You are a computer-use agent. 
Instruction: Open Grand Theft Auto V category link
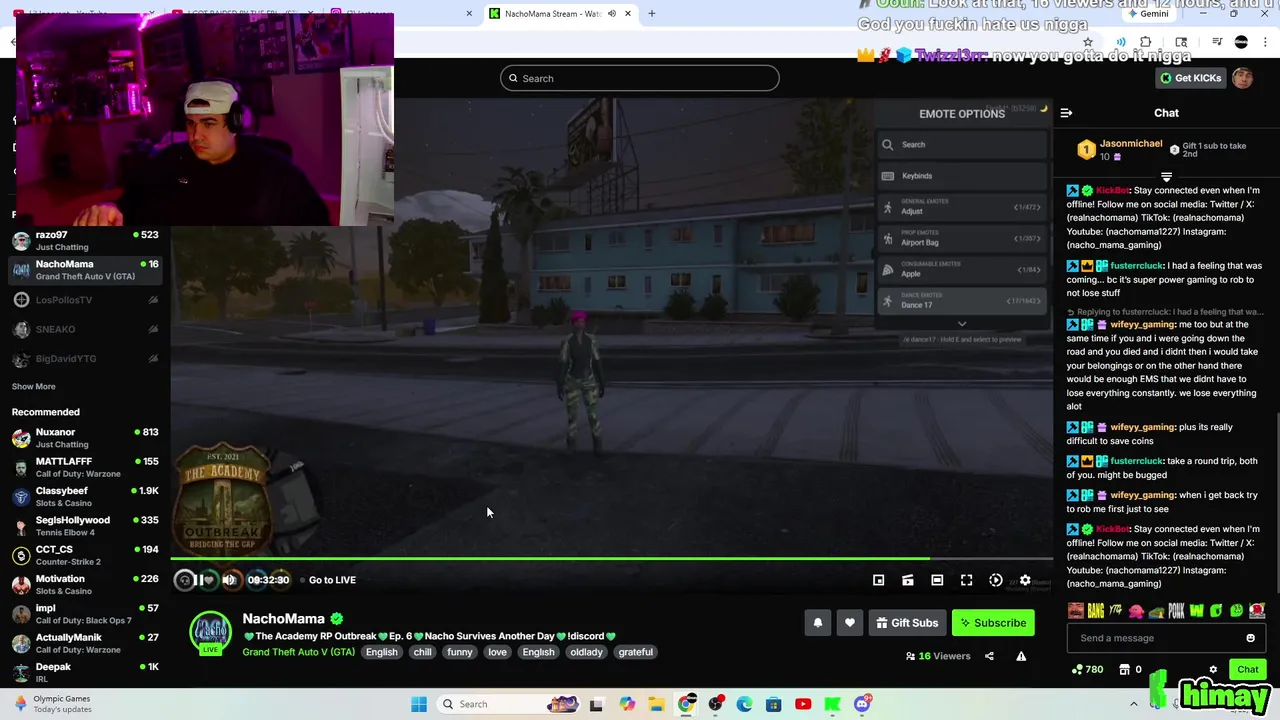point(298,652)
